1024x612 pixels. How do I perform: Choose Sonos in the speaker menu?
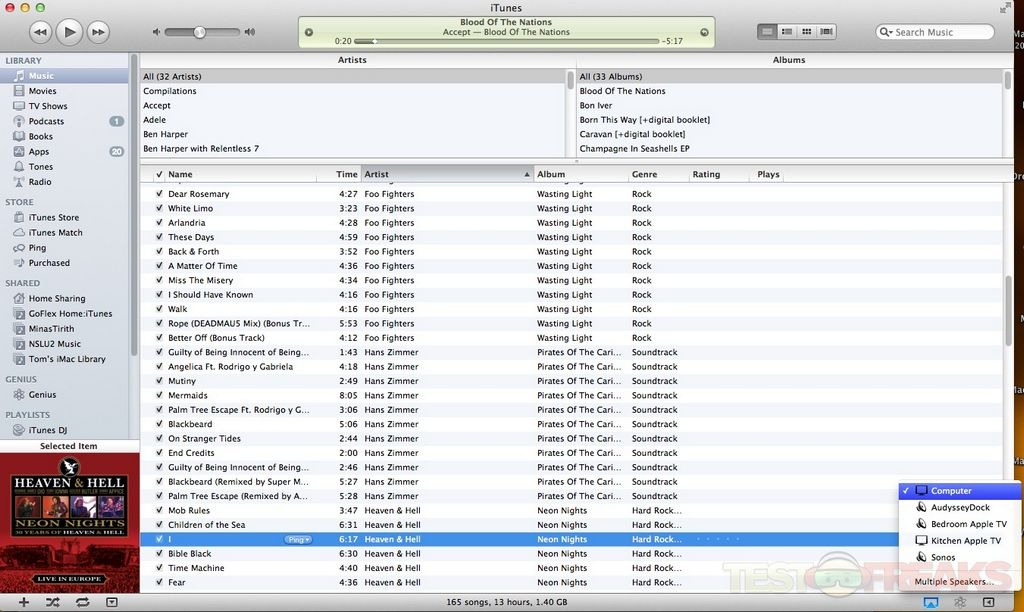point(943,557)
